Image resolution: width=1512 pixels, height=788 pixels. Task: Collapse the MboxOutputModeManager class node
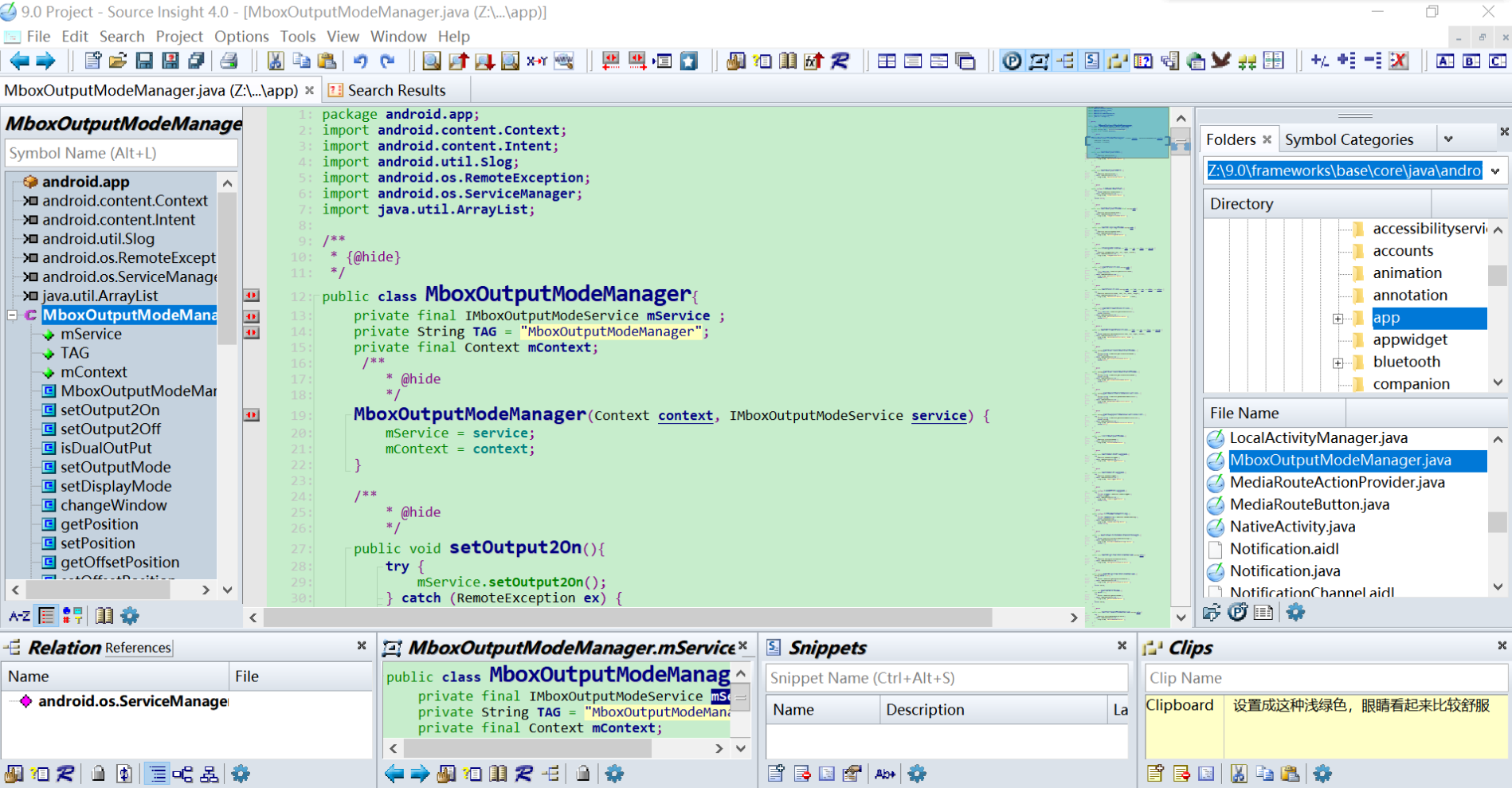click(13, 315)
